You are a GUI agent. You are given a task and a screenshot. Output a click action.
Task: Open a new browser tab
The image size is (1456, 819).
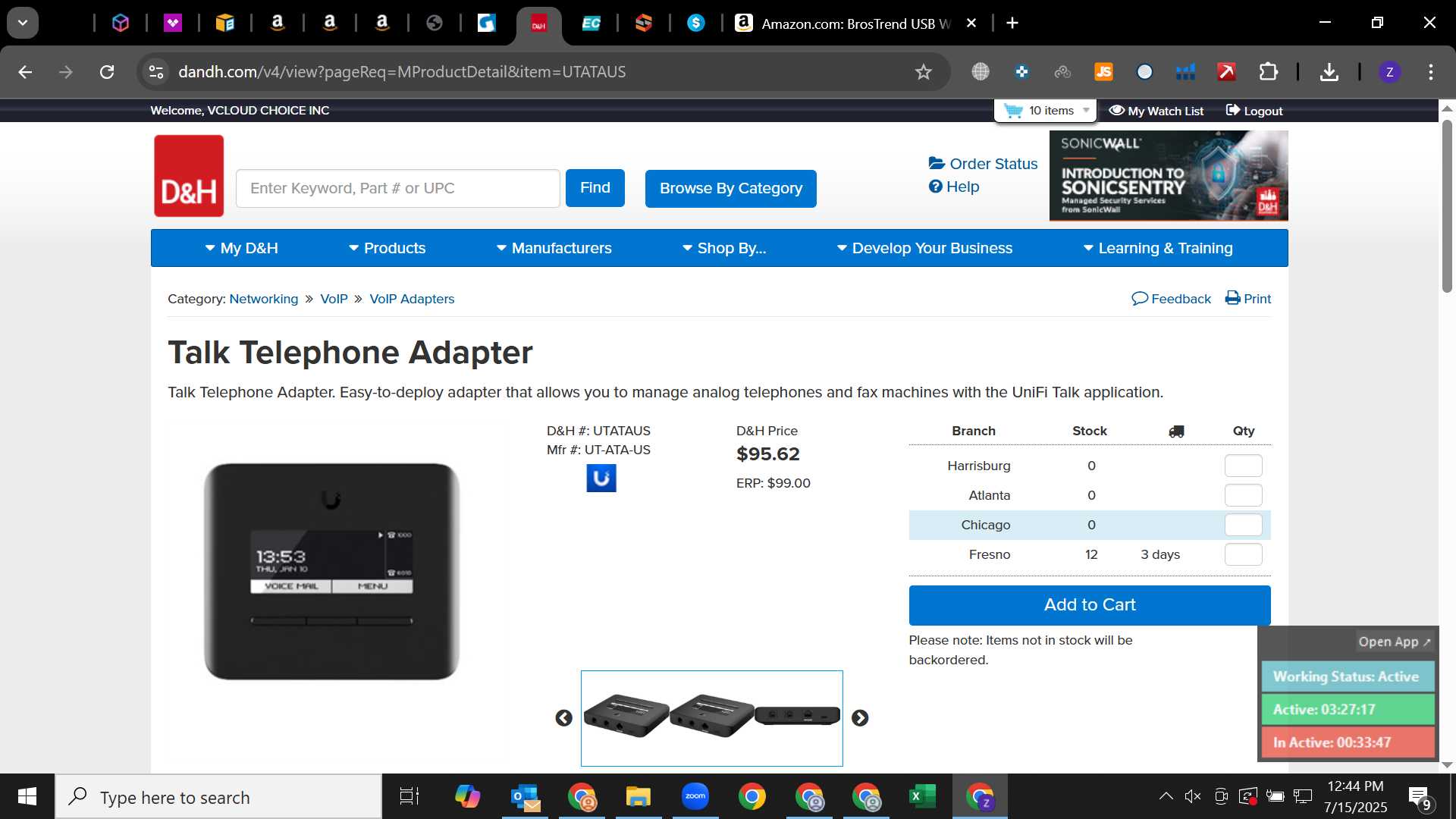pyautogui.click(x=1012, y=24)
